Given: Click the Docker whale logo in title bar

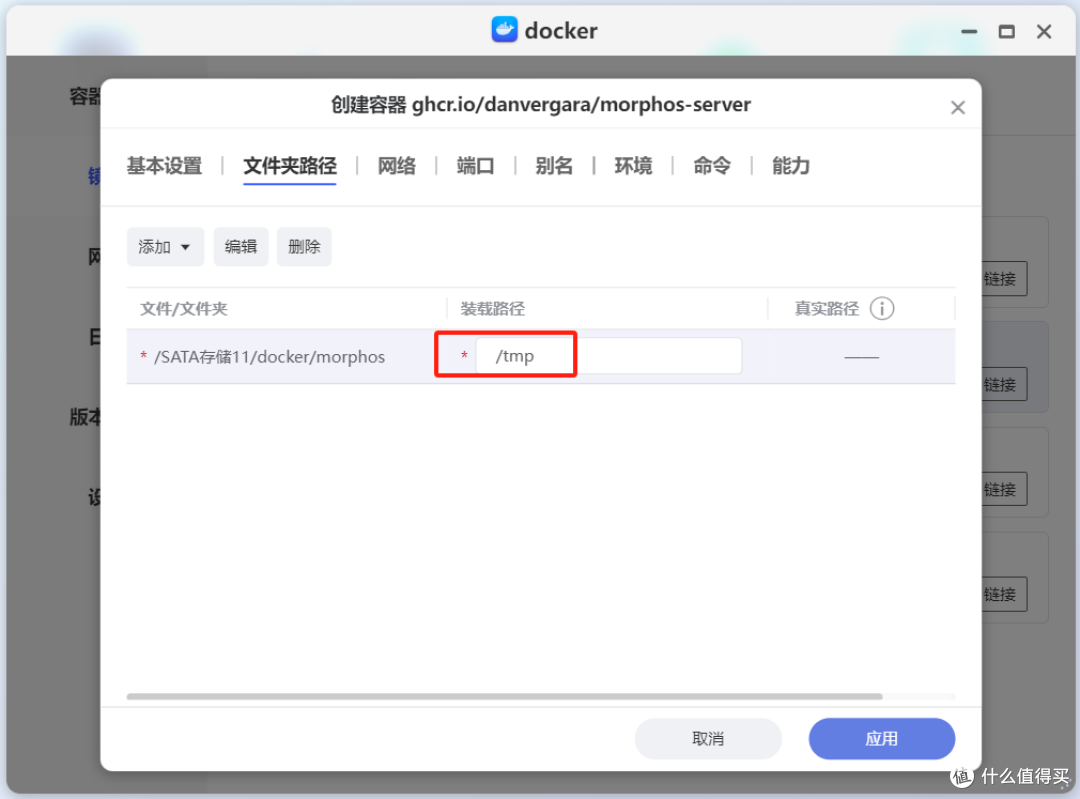Looking at the screenshot, I should click(504, 30).
